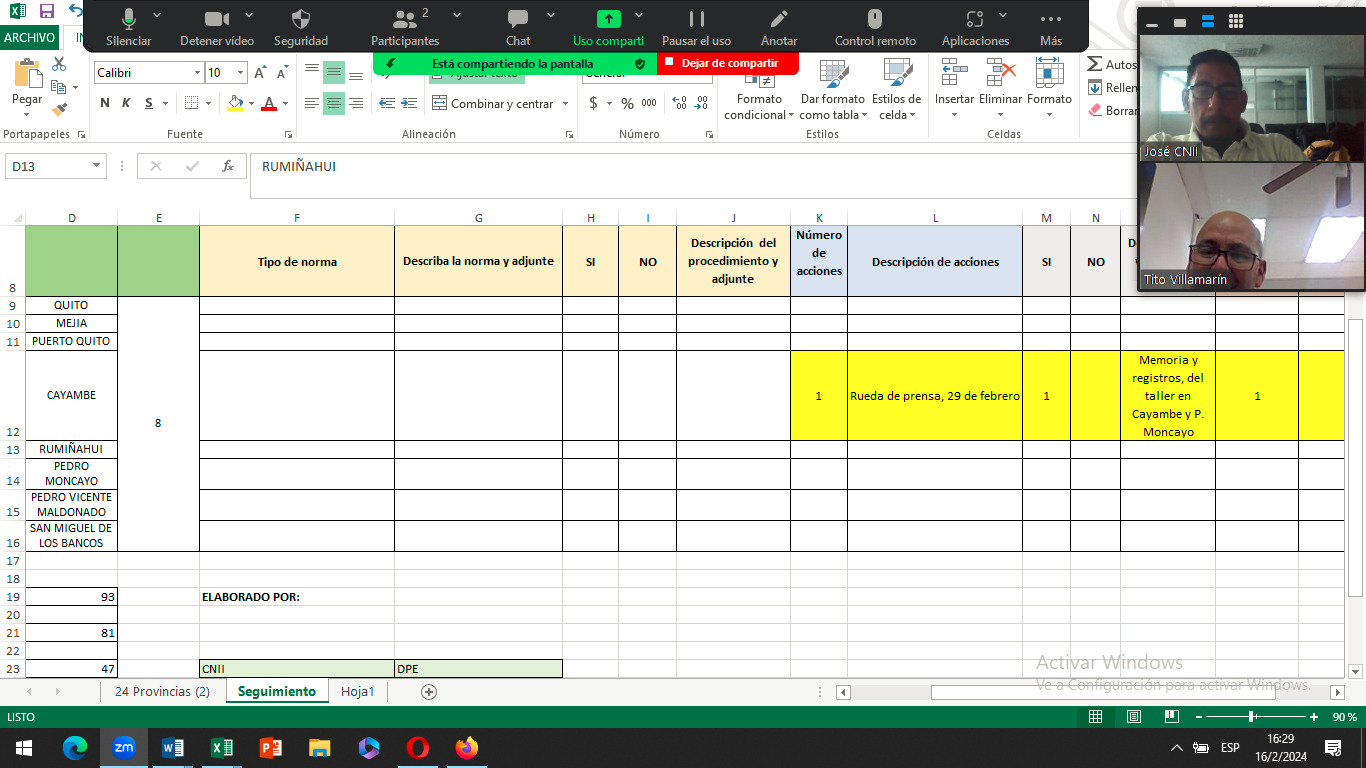Click the percent style icon
This screenshot has height=768, width=1366.
click(627, 103)
